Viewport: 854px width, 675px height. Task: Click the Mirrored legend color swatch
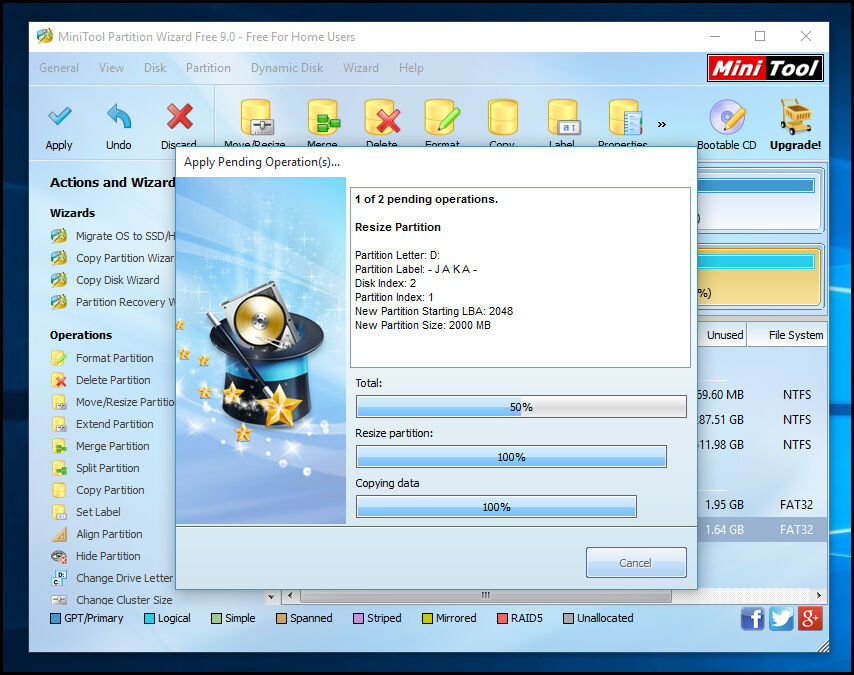[x=427, y=619]
